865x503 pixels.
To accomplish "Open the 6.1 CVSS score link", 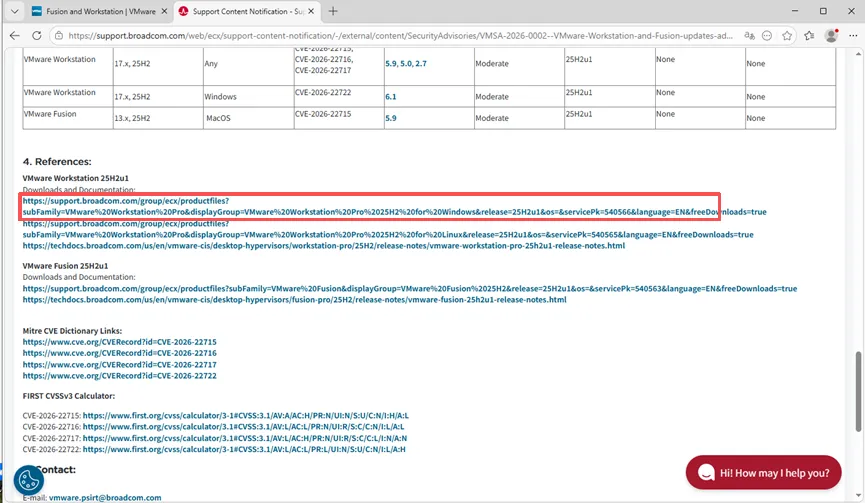I will [x=391, y=97].
